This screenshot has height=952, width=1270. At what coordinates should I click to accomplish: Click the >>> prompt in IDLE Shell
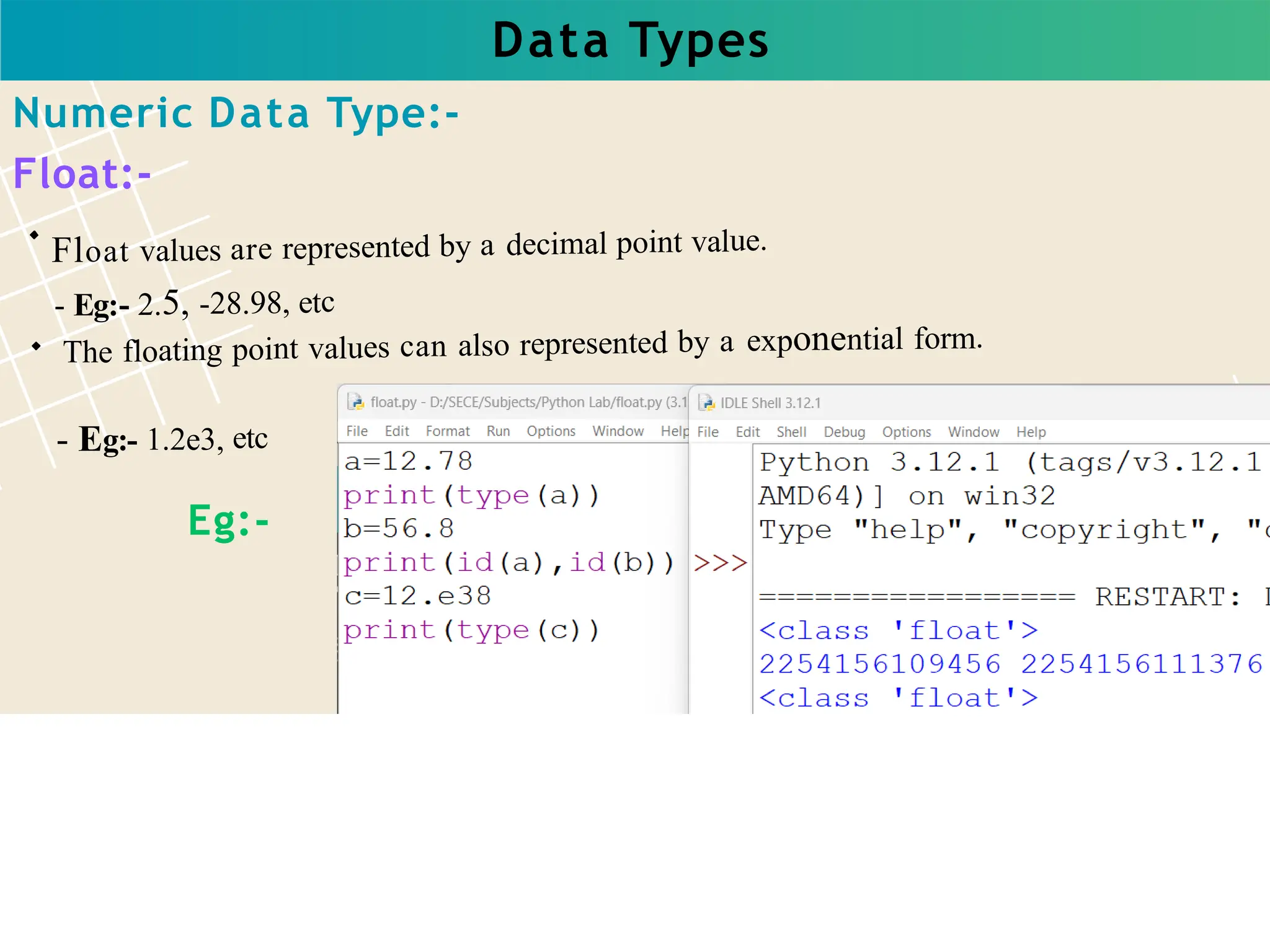[x=720, y=563]
